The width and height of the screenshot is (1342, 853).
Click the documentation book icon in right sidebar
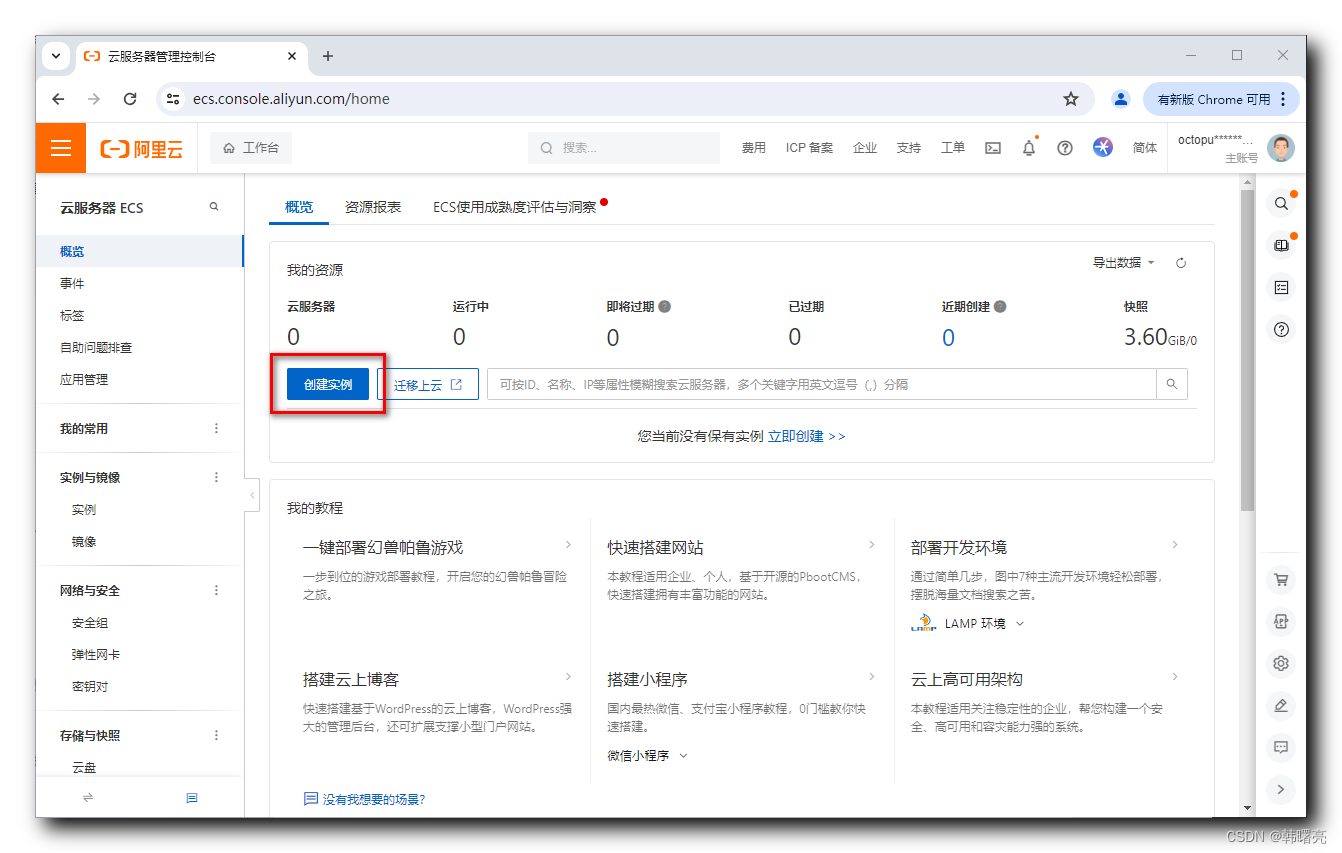click(1281, 245)
